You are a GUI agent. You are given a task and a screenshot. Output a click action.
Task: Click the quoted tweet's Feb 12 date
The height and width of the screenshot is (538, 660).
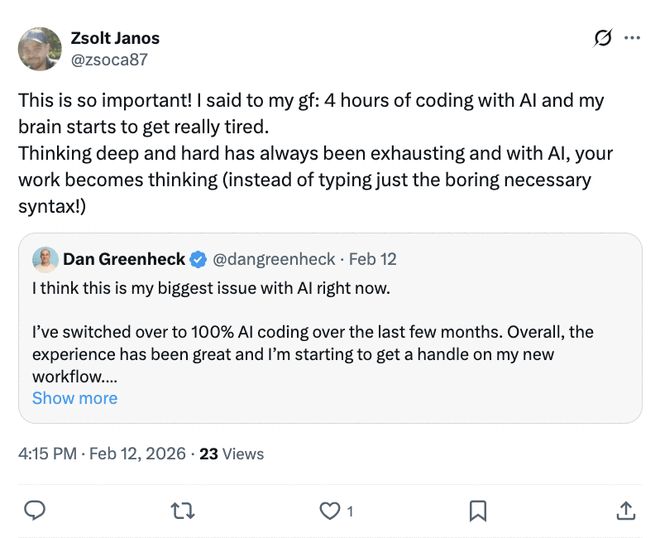tap(373, 259)
